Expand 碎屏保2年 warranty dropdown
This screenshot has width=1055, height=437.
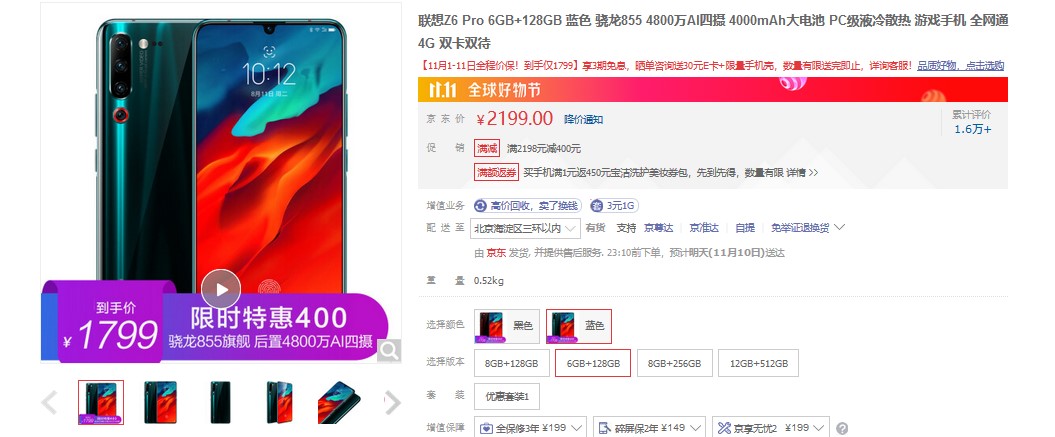[649, 428]
